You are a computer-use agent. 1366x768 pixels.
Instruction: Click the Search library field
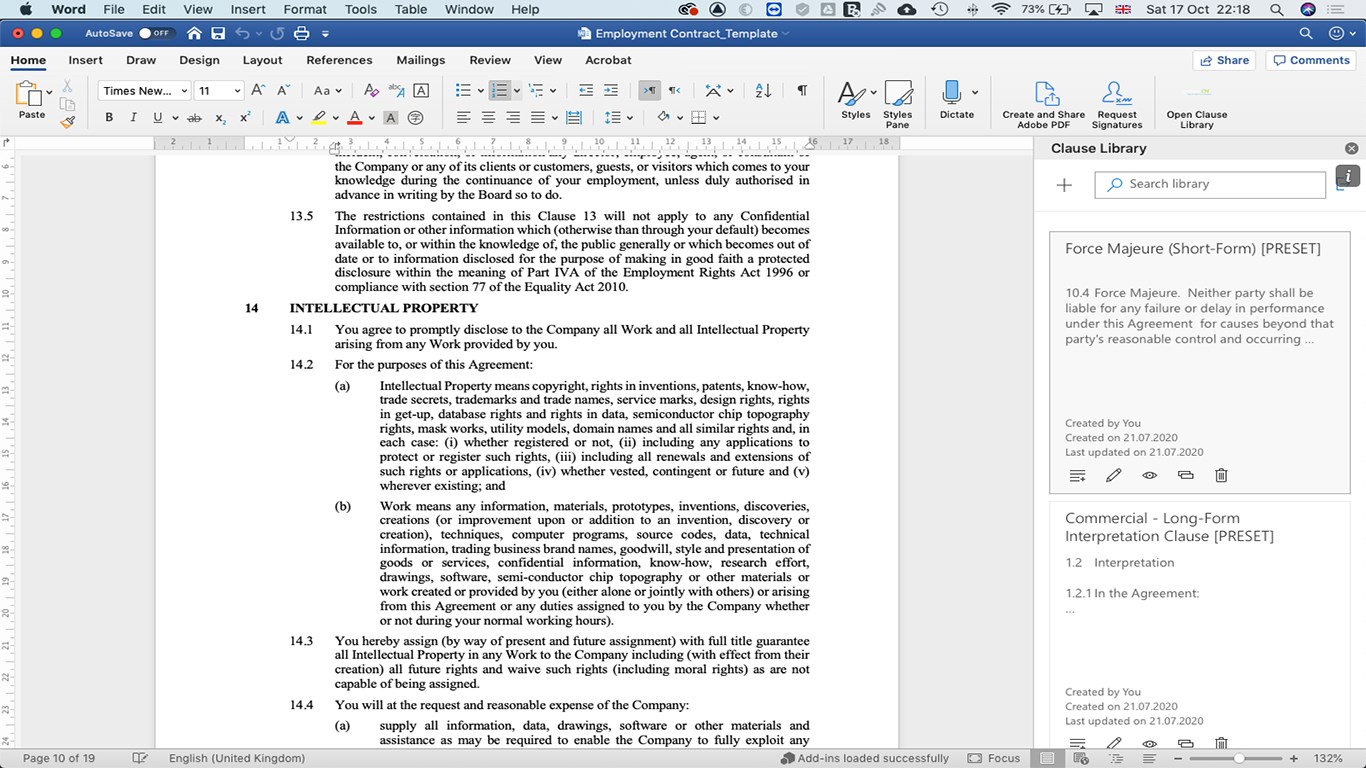pyautogui.click(x=1210, y=185)
